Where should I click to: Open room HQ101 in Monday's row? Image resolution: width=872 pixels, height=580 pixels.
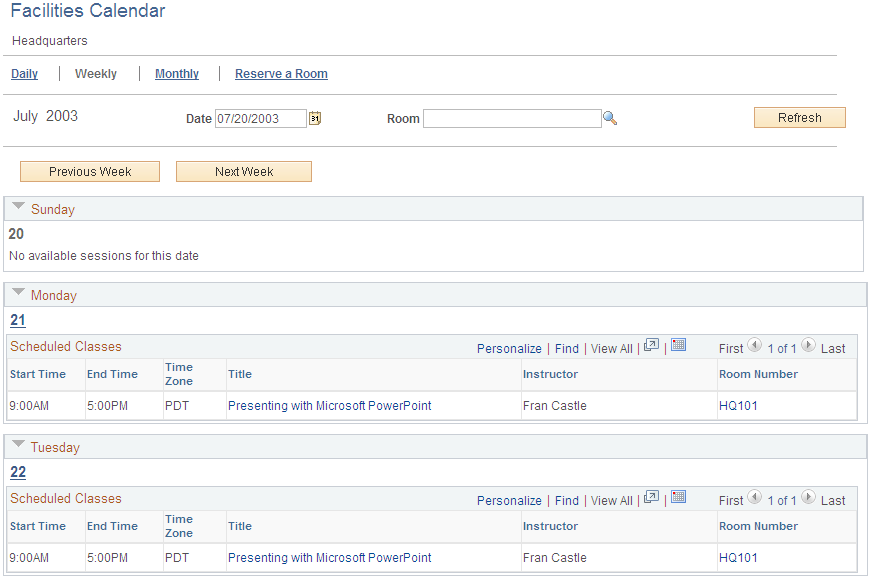[x=738, y=406]
